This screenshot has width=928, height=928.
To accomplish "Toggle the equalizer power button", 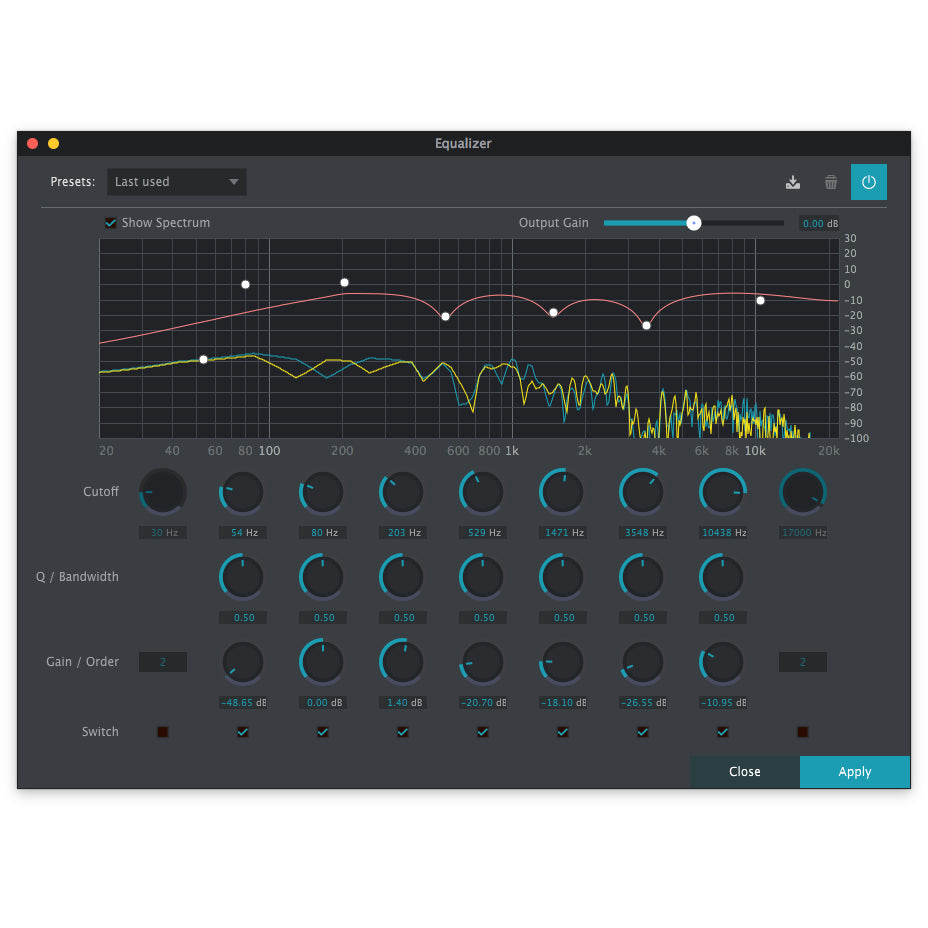I will [868, 182].
